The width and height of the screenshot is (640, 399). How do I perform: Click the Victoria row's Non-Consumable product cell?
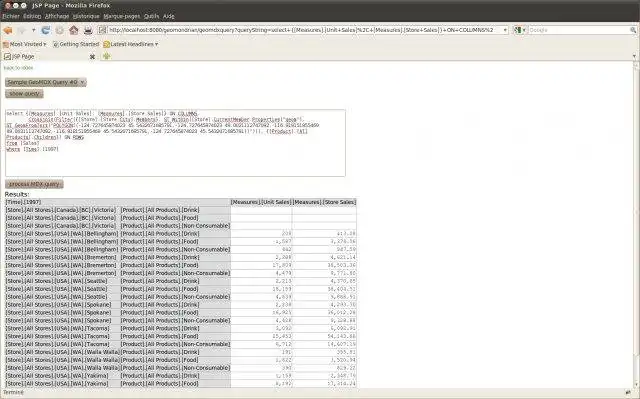(175, 226)
